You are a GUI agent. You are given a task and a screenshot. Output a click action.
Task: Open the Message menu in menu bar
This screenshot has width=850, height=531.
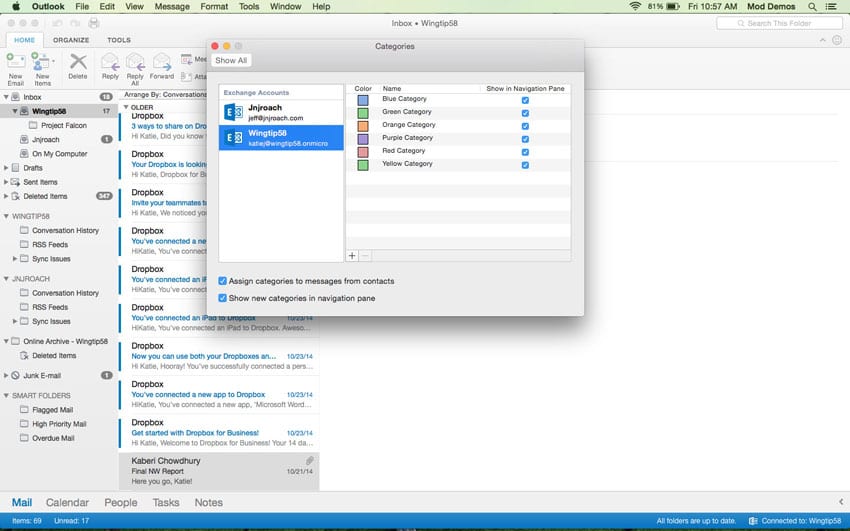[x=172, y=7]
